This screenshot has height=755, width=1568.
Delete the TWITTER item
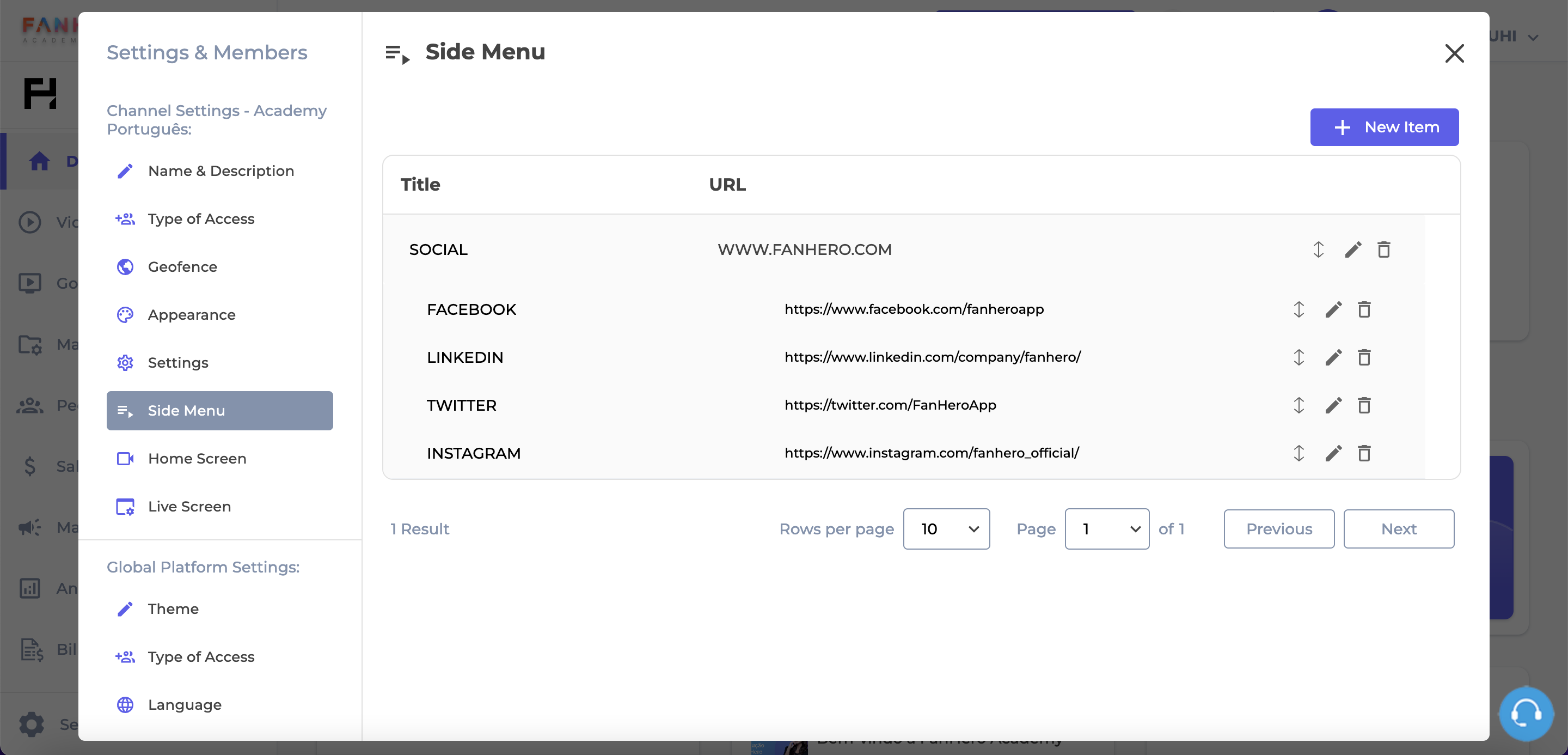[x=1364, y=405]
